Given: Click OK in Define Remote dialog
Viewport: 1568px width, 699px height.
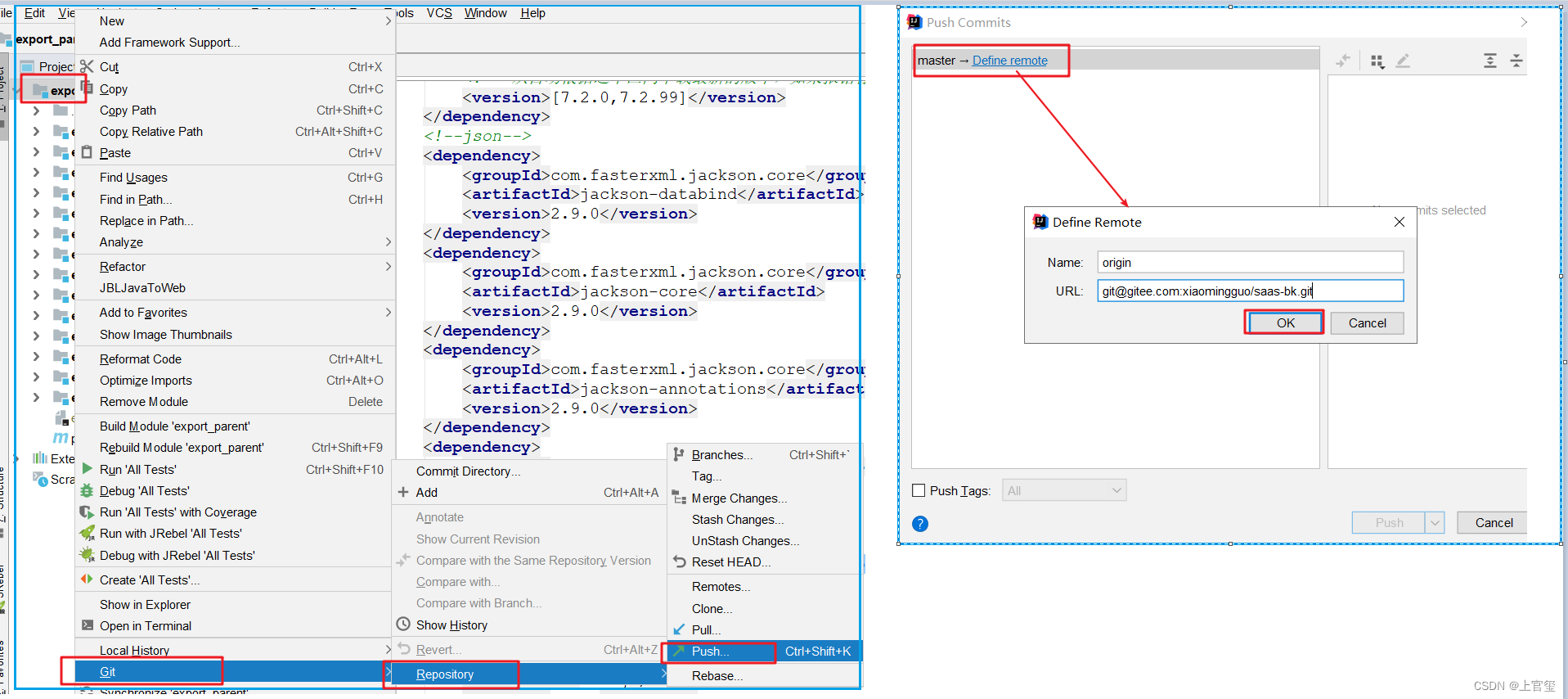Looking at the screenshot, I should 1285,323.
